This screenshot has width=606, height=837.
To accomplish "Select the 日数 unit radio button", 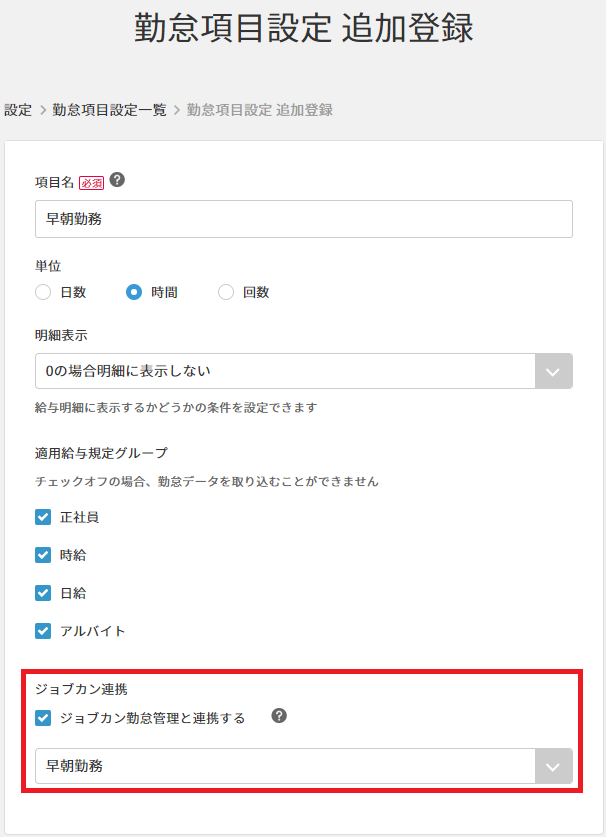I will point(43,292).
